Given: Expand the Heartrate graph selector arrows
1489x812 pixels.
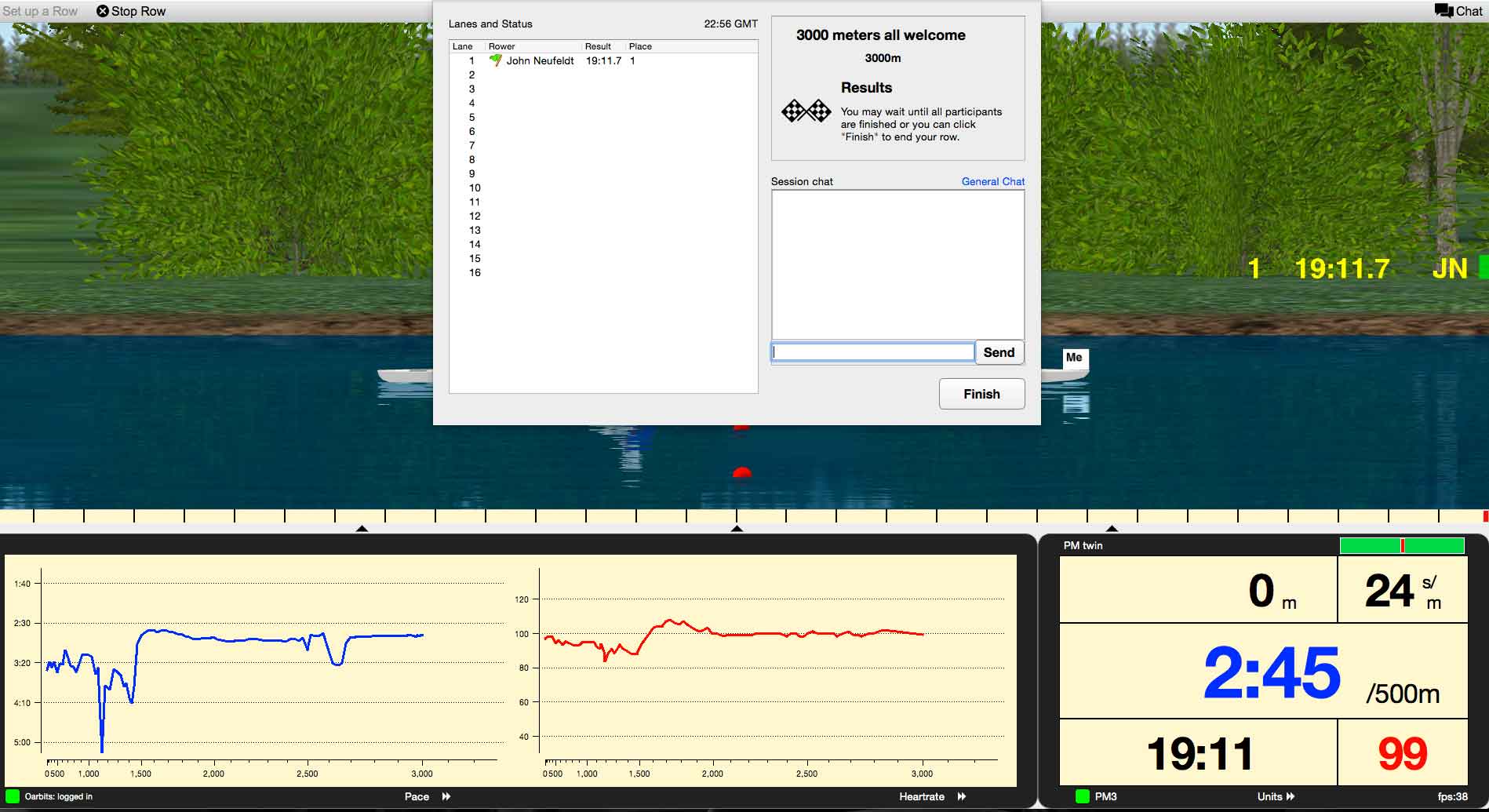Looking at the screenshot, I should pos(962,796).
